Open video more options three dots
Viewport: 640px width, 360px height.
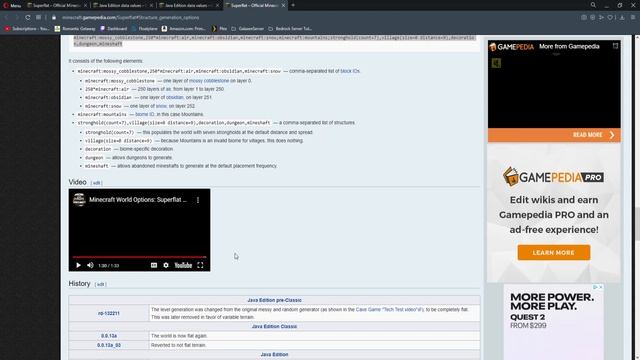pos(198,200)
